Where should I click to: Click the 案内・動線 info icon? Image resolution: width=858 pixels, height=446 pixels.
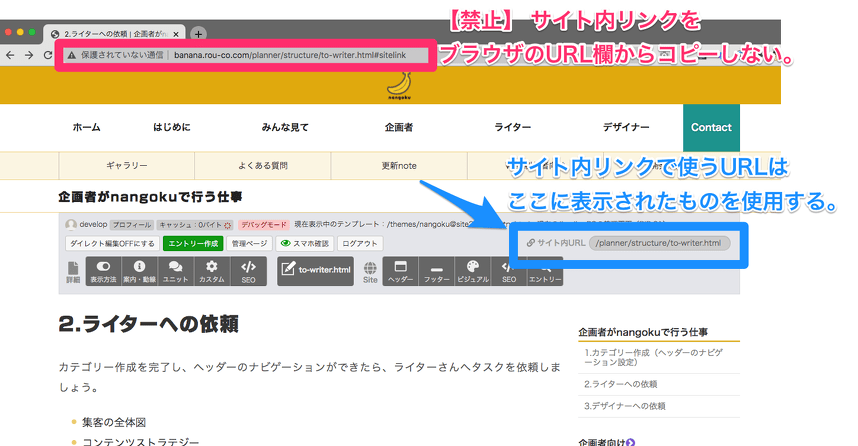pyautogui.click(x=139, y=271)
